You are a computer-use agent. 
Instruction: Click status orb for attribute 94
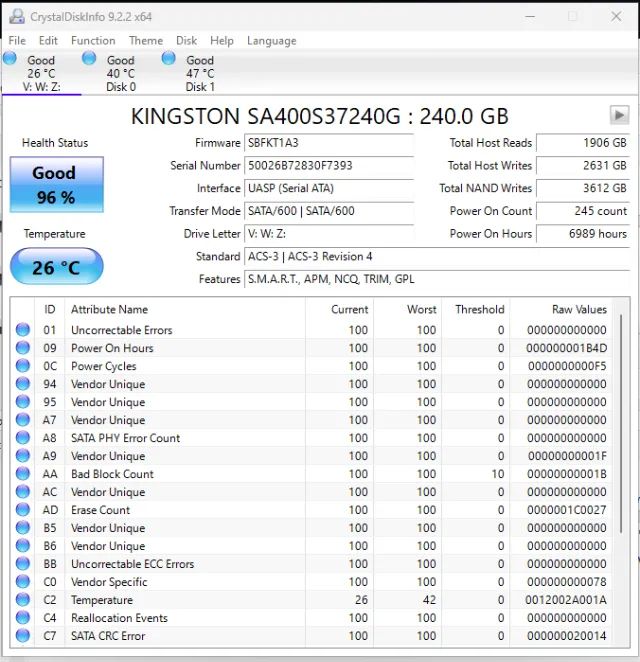click(23, 384)
